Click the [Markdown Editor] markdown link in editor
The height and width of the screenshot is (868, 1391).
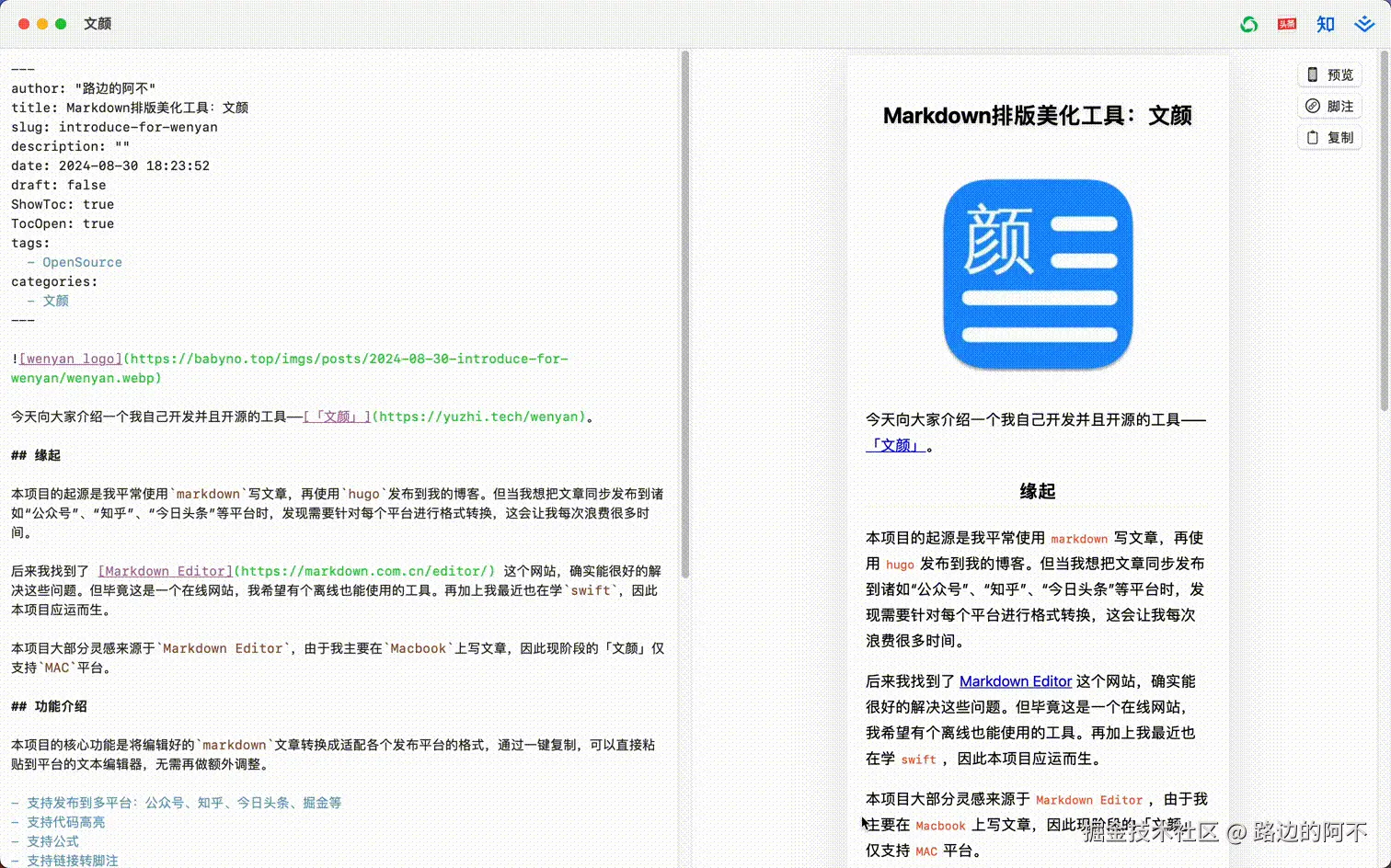(x=166, y=571)
